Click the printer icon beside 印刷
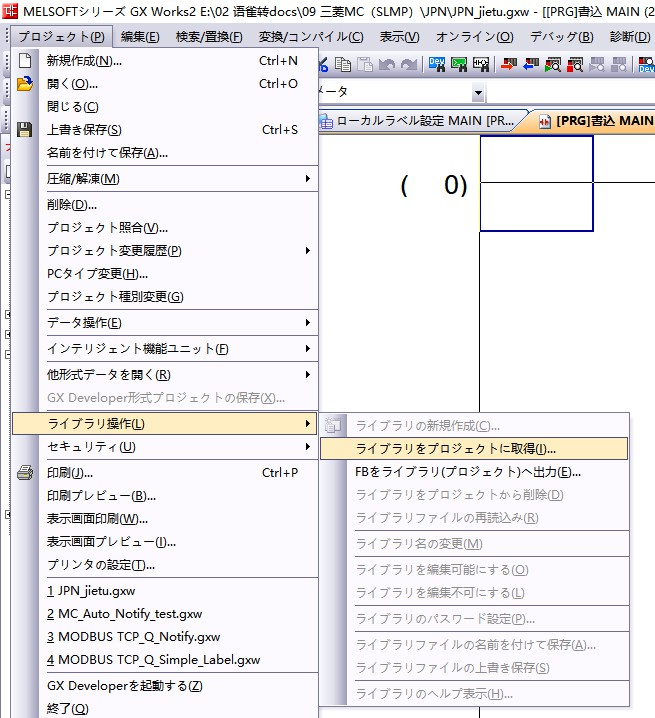Screen dimensions: 655x718 (25, 473)
